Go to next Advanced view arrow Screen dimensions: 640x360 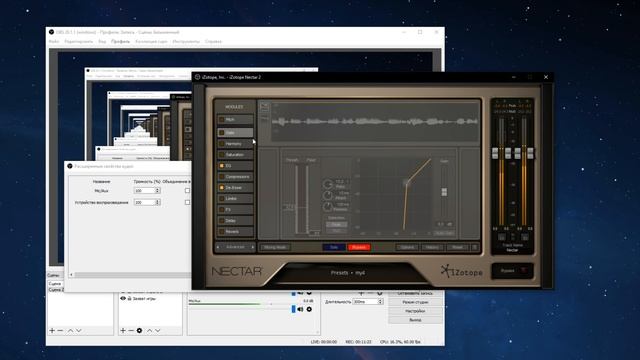(x=253, y=247)
